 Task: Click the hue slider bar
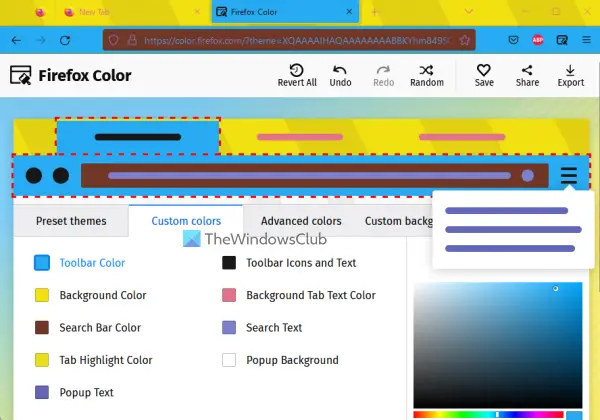488,415
